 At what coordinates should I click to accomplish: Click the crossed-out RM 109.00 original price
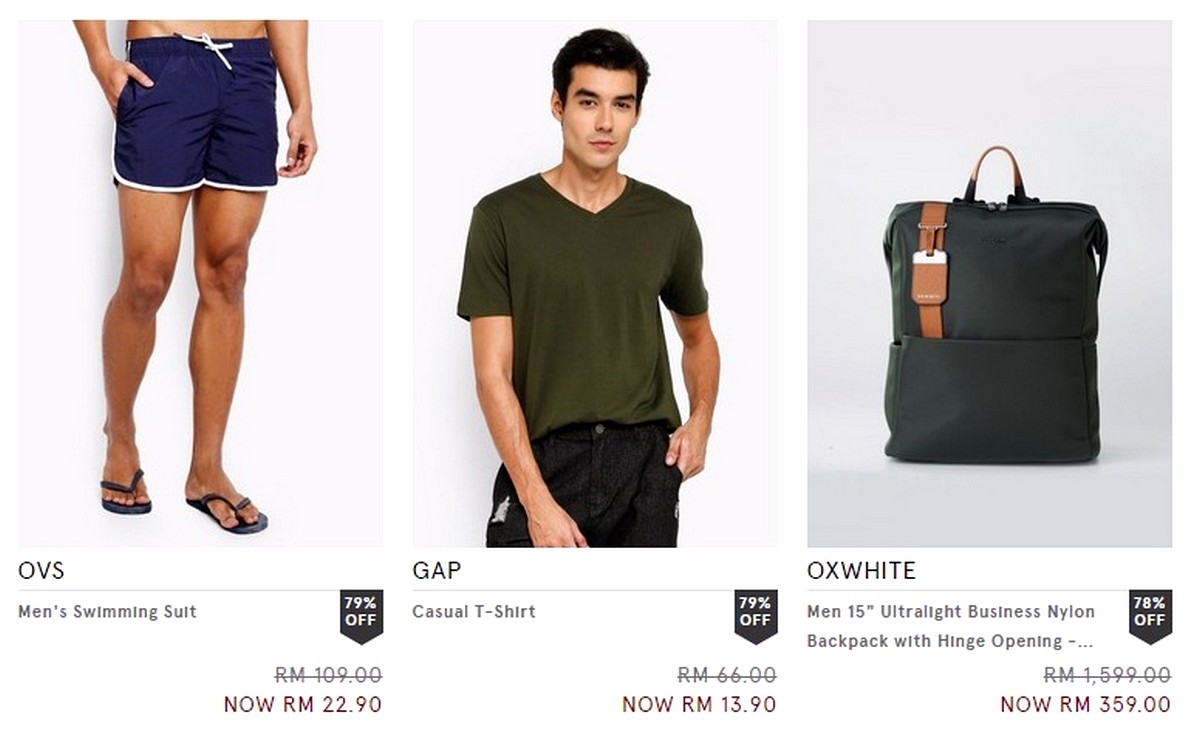click(328, 676)
